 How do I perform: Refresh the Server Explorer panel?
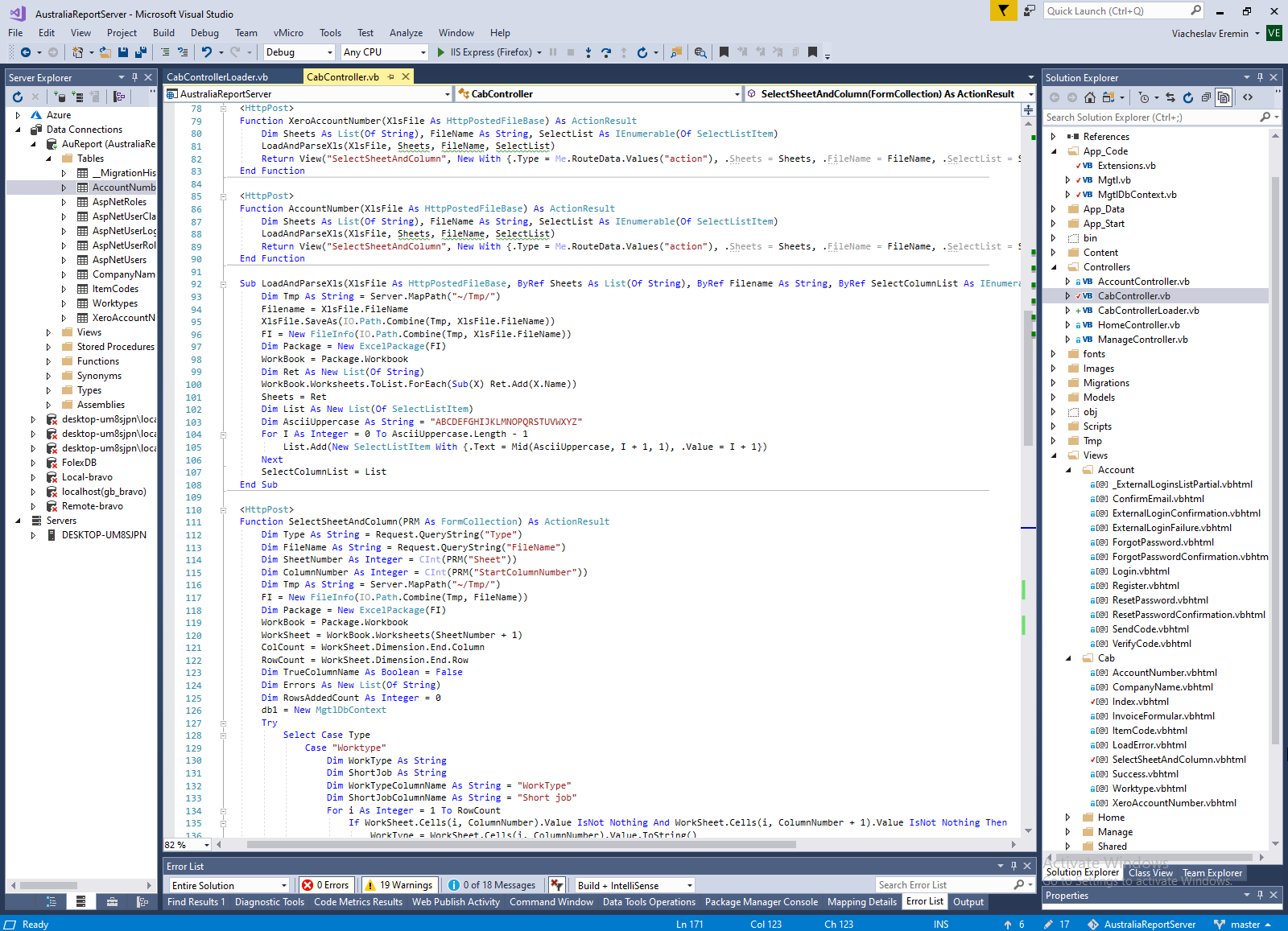(18, 97)
